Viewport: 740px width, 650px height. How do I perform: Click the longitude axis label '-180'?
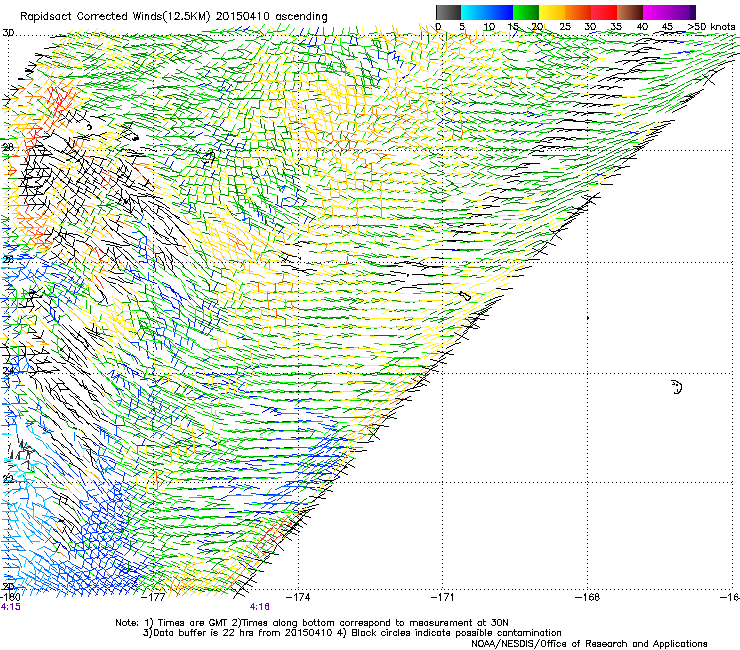[10, 597]
